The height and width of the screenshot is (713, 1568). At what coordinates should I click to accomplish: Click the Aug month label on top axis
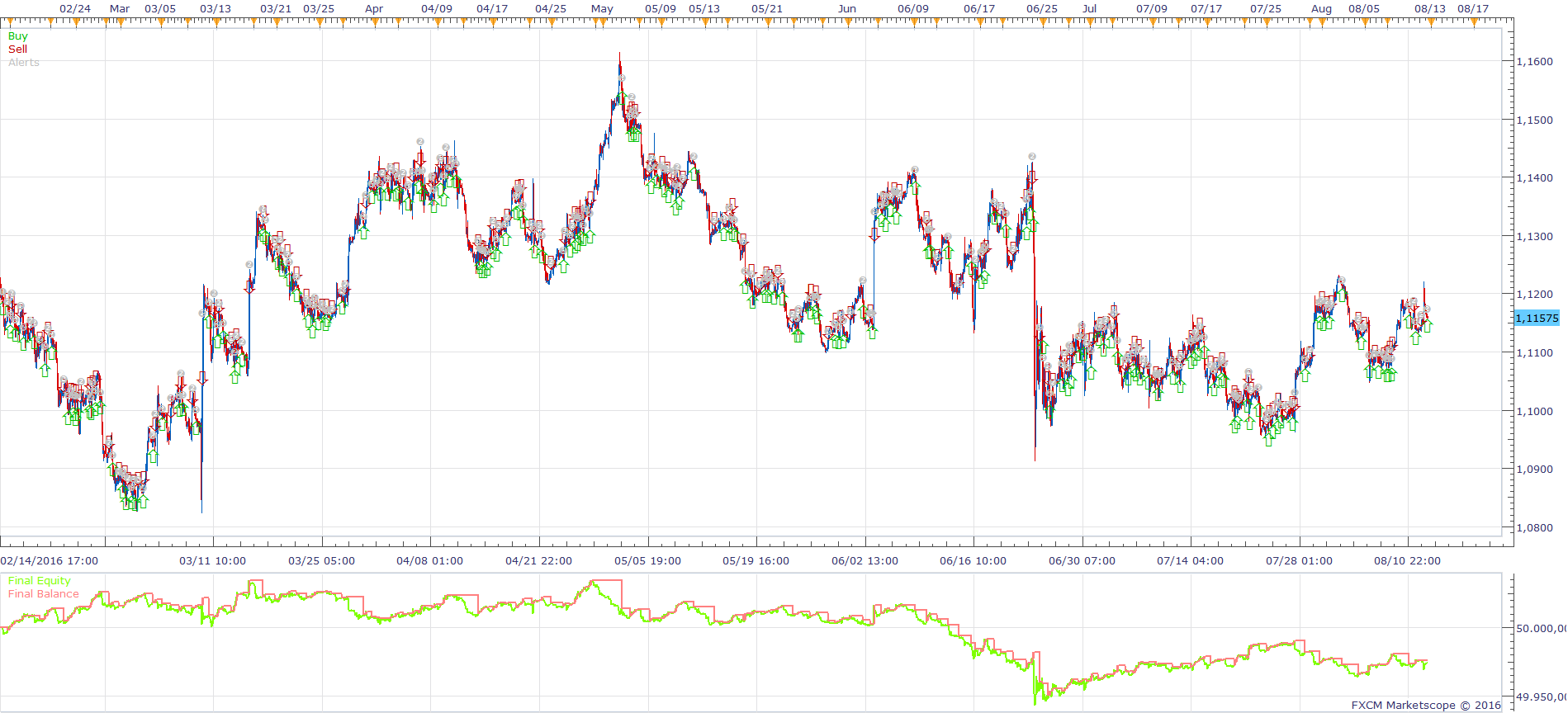(x=1321, y=9)
